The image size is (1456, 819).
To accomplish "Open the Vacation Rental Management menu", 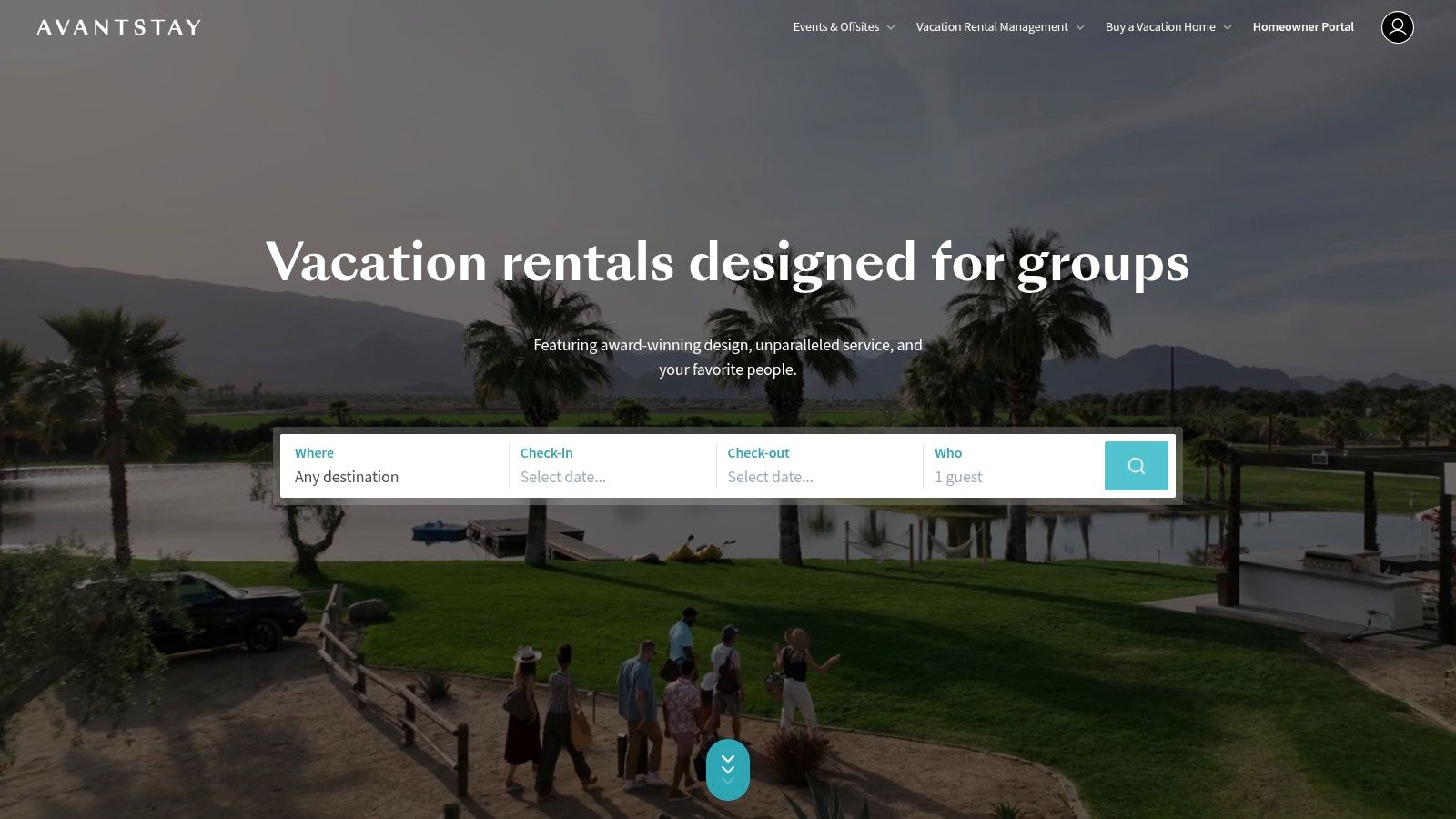I will 992,27.
